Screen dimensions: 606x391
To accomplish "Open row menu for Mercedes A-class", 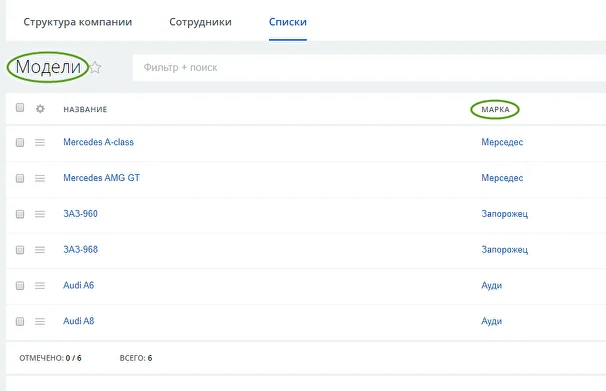I will [x=40, y=143].
